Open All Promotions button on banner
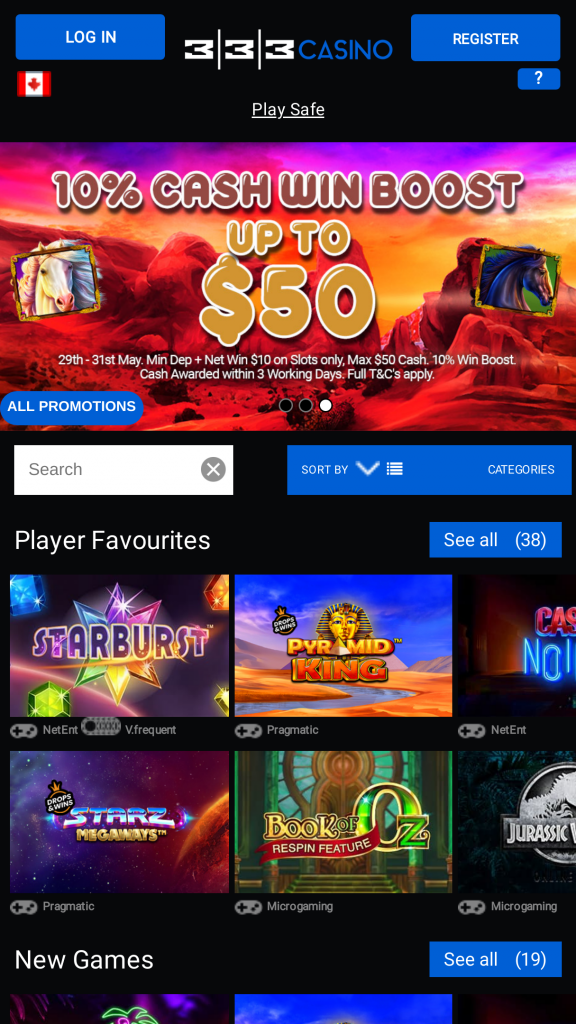The height and width of the screenshot is (1024, 576). tap(71, 407)
